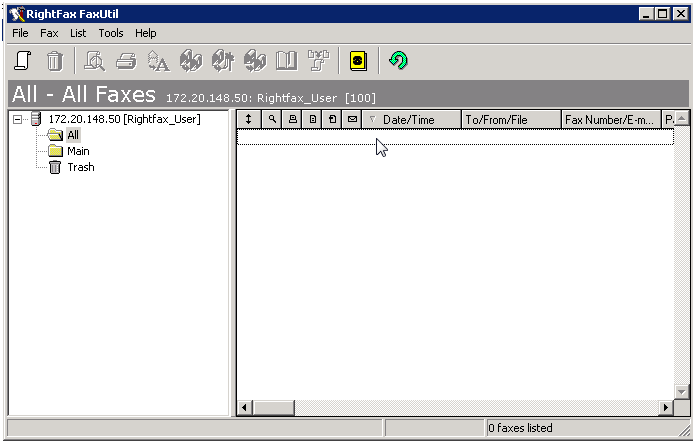Image resolution: width=695 pixels, height=443 pixels.
Task: Select the All folder in tree
Action: tap(73, 135)
